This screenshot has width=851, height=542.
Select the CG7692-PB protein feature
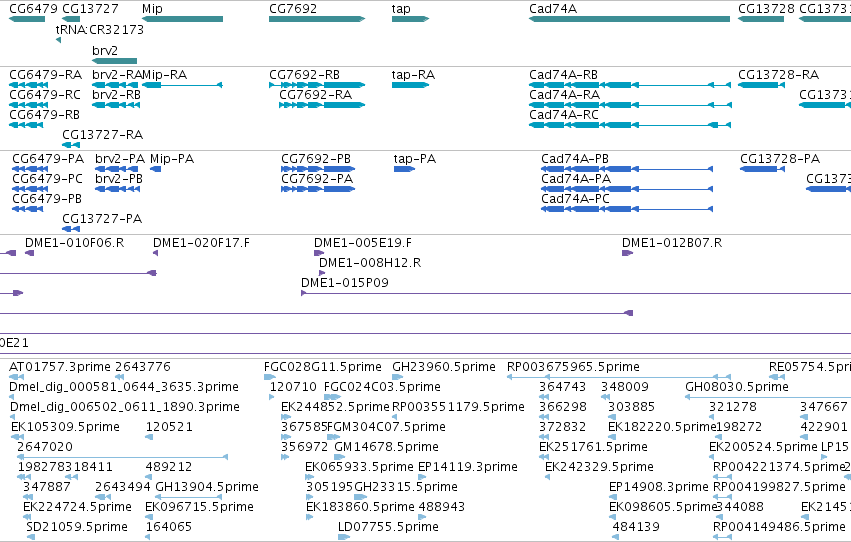318,169
